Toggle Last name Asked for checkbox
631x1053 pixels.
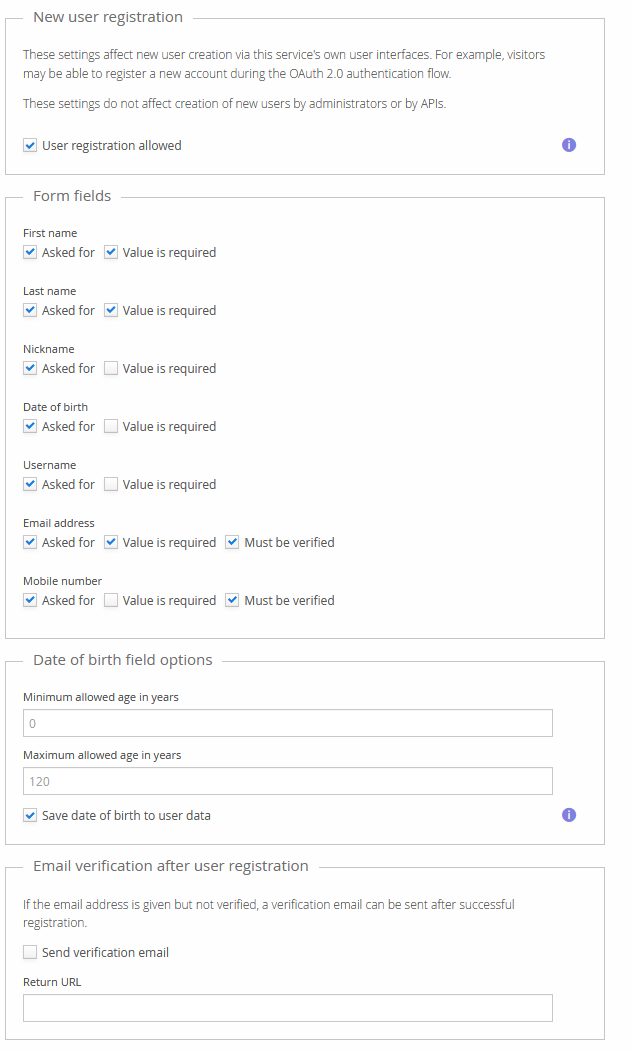[x=30, y=310]
